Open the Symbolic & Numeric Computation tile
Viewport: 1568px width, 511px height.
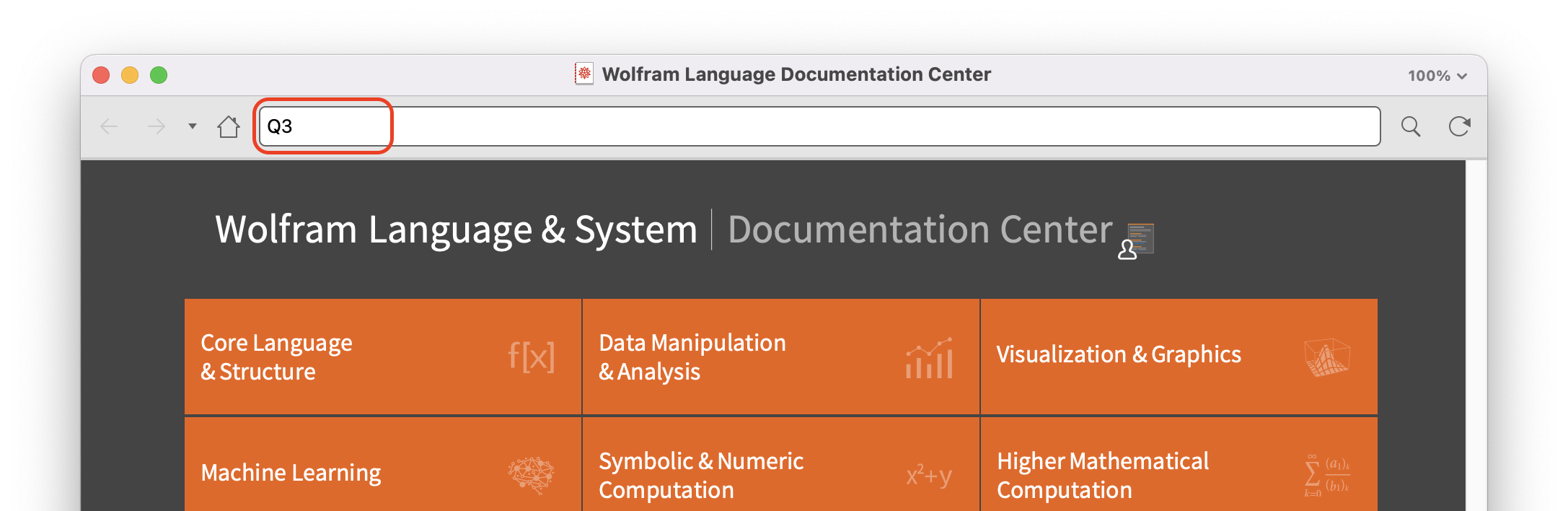click(780, 464)
